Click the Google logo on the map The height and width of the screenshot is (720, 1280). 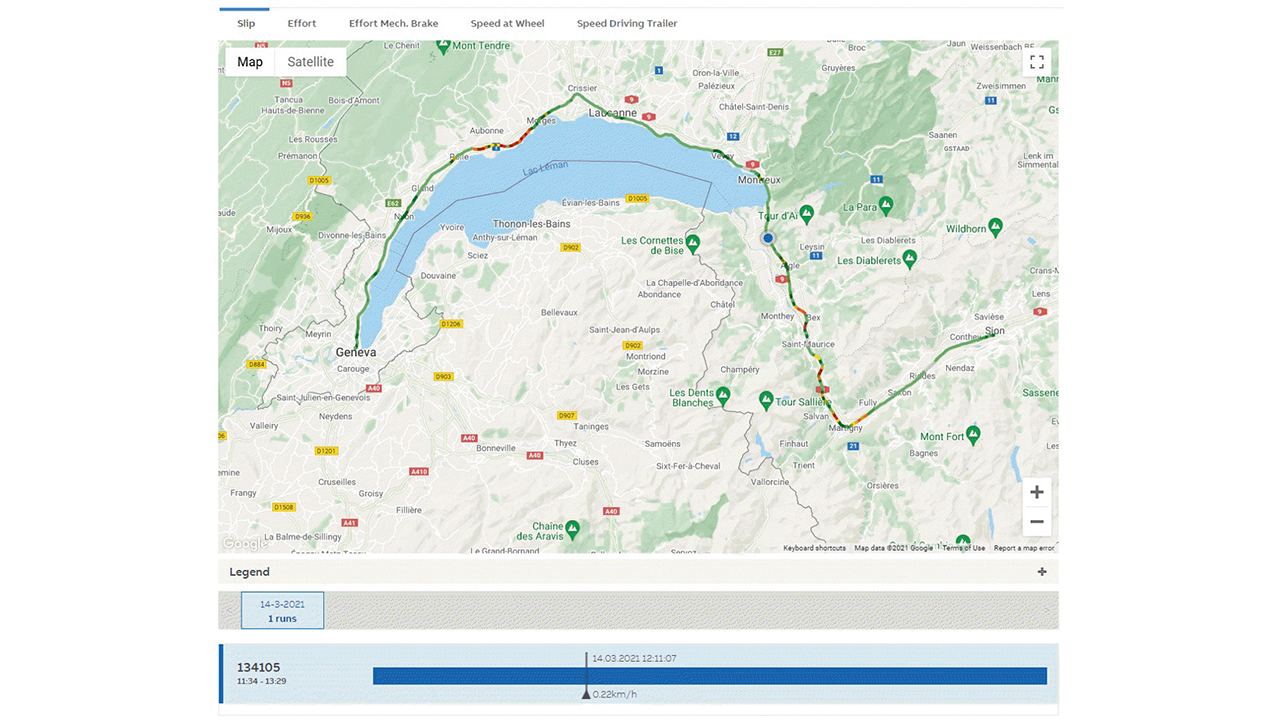click(243, 543)
